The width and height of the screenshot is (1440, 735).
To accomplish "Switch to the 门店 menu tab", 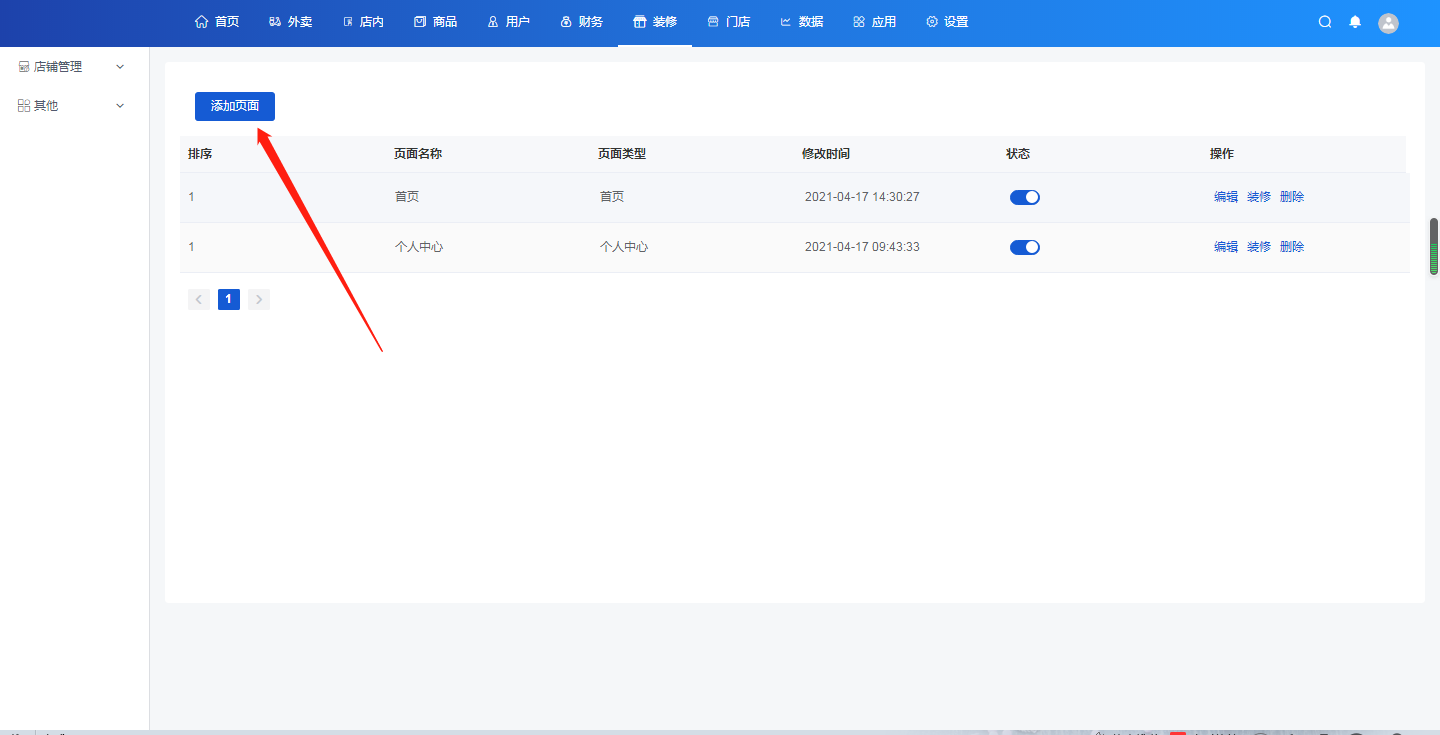I will click(729, 22).
